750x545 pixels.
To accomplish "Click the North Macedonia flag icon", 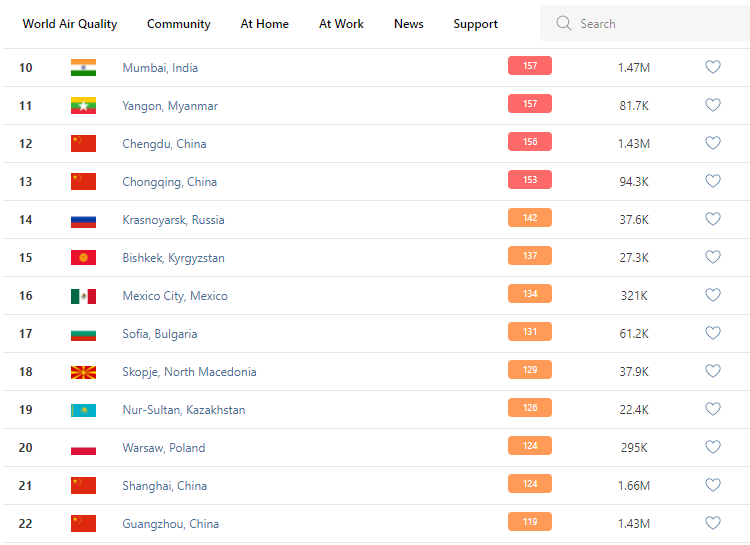I will 83,372.
